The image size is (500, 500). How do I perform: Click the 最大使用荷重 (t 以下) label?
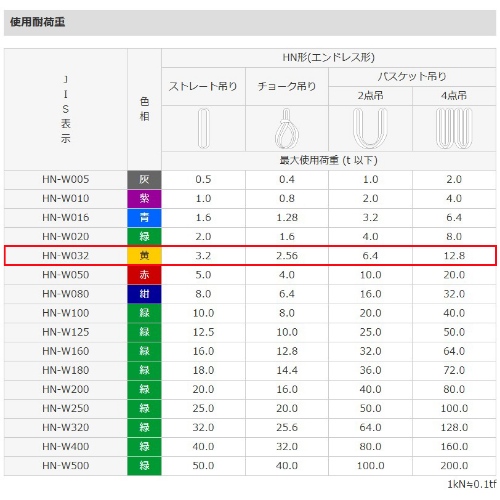coord(329,161)
